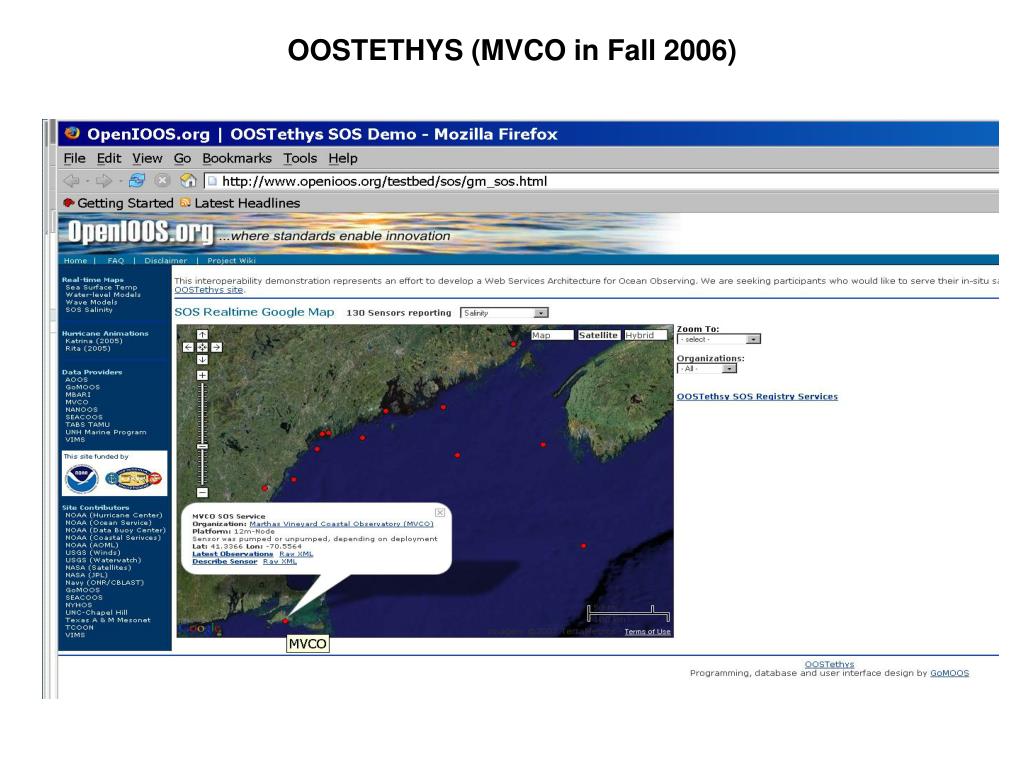This screenshot has width=1024, height=768.
Task: Open the OOSTethys link in page footer
Action: (829, 664)
